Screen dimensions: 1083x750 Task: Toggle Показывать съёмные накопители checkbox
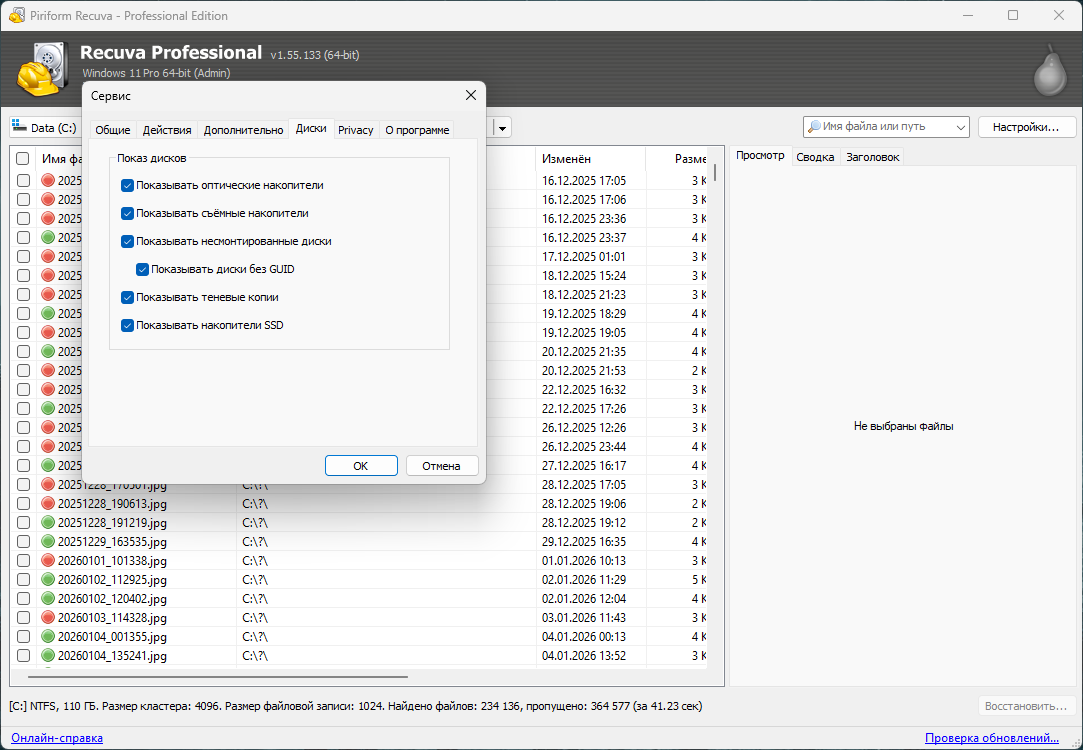(127, 213)
